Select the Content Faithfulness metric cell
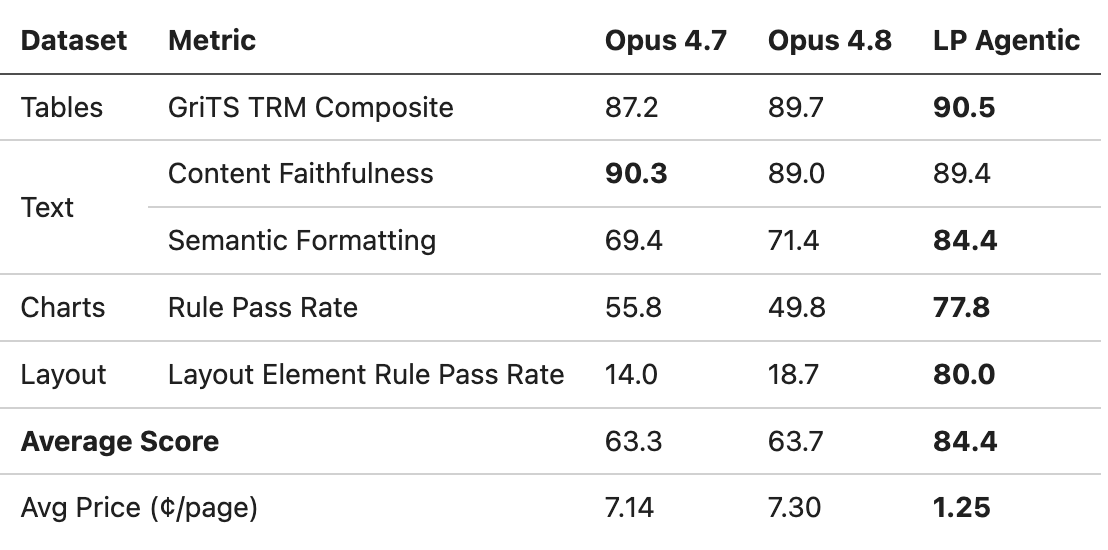Viewport: 1108px width, 550px height. 300,173
